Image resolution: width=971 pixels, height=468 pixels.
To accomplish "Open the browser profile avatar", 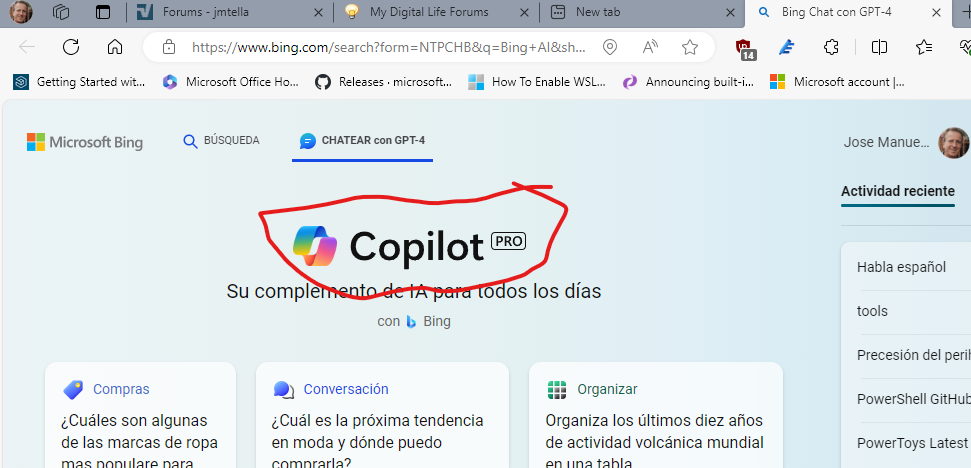I will pos(21,12).
